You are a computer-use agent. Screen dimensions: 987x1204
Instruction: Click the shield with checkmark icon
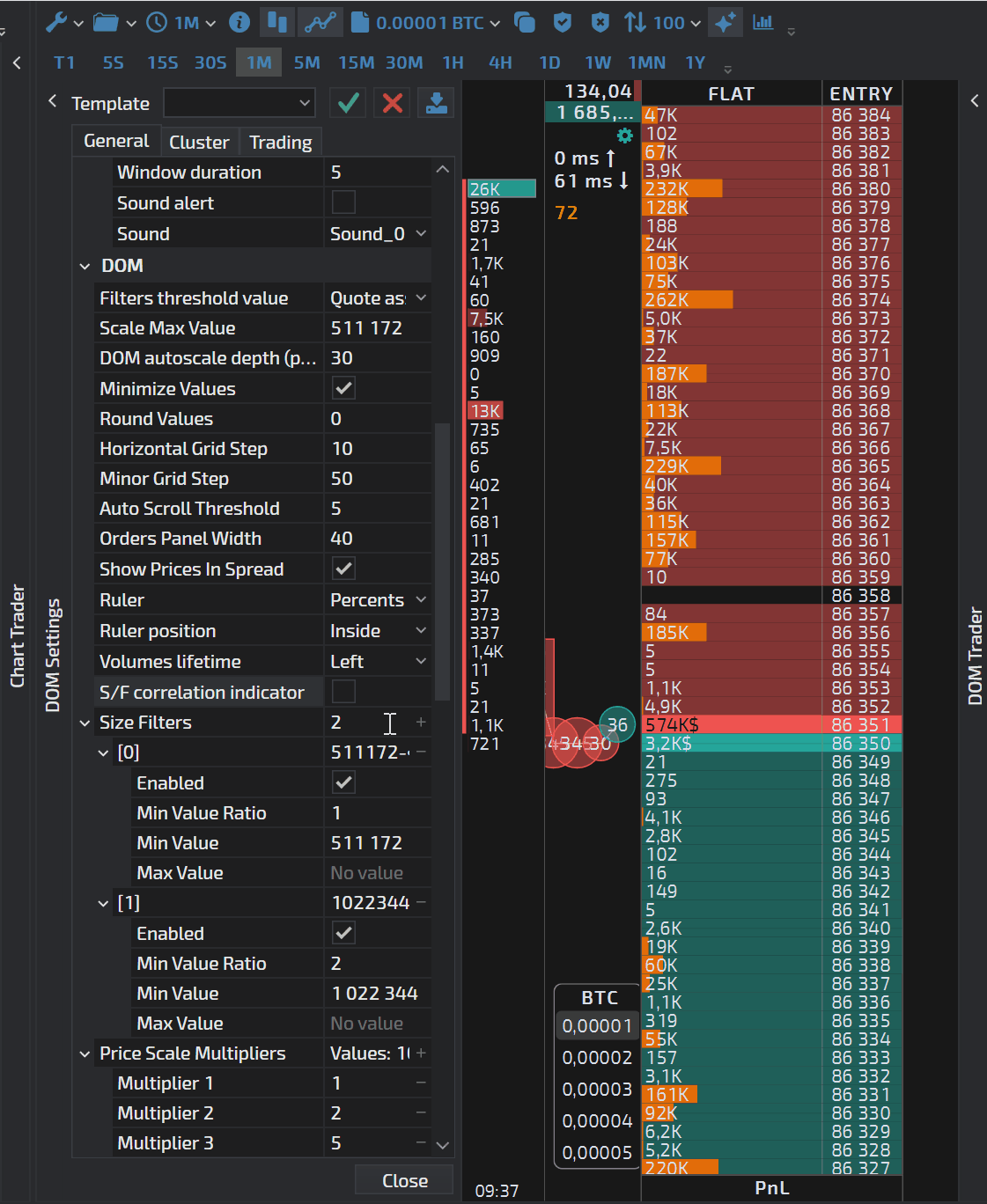point(563,23)
